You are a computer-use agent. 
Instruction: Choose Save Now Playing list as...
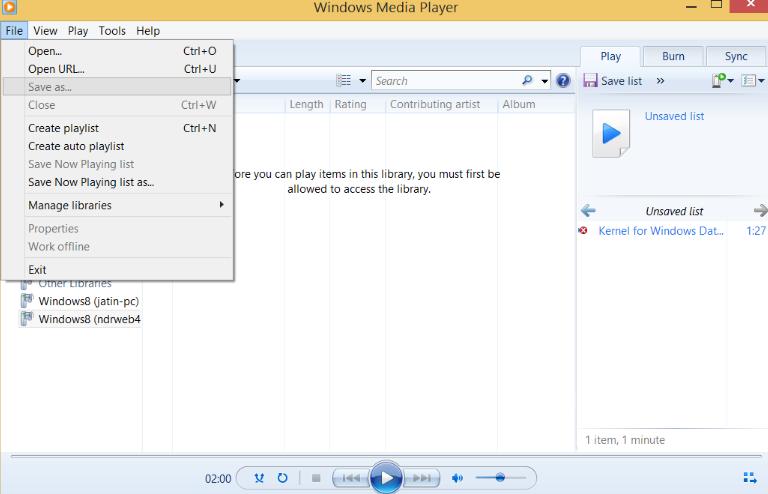pos(118,182)
